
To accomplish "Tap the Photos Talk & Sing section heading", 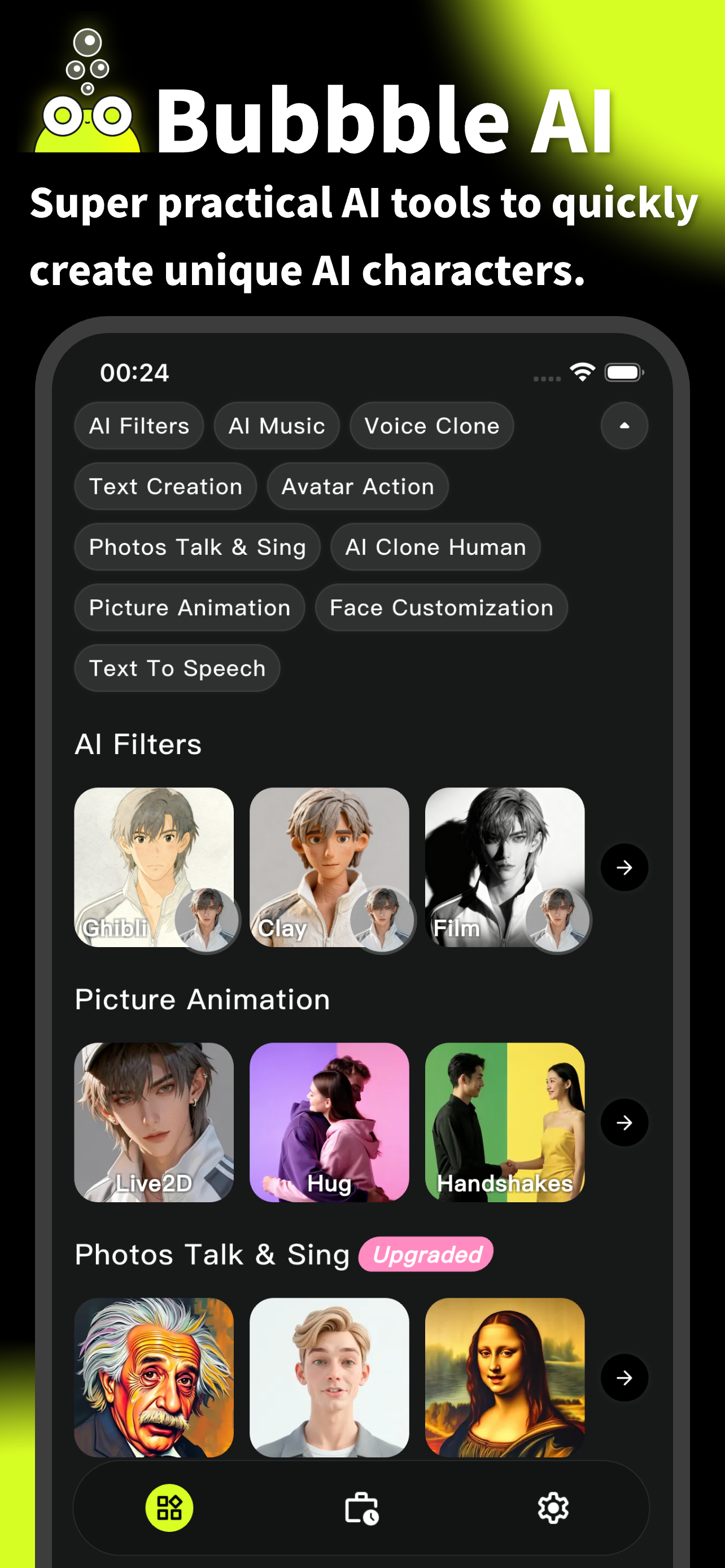I will [x=212, y=1255].
